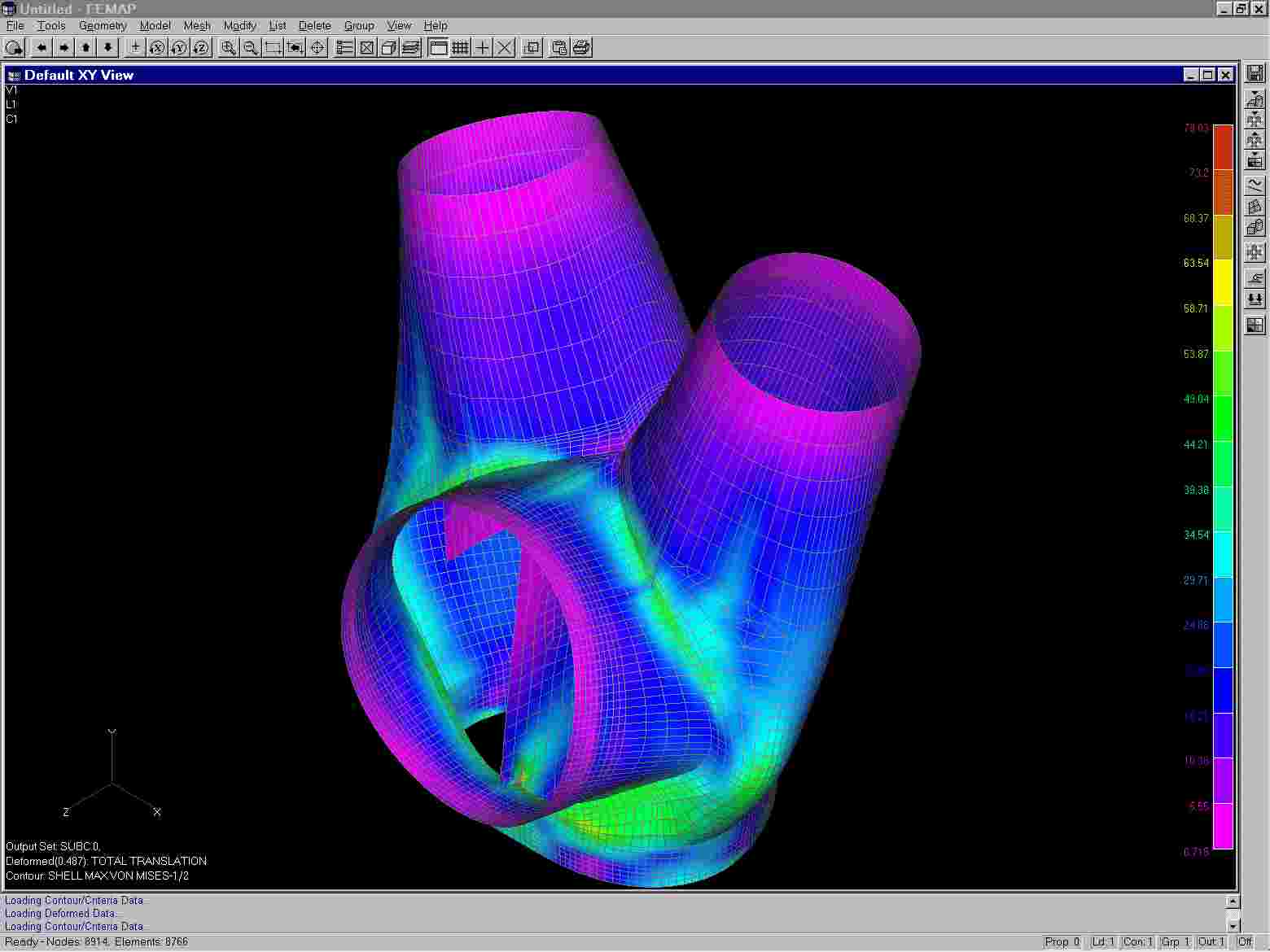Open the Help menu
Viewport: 1270px width, 952px height.
[436, 25]
